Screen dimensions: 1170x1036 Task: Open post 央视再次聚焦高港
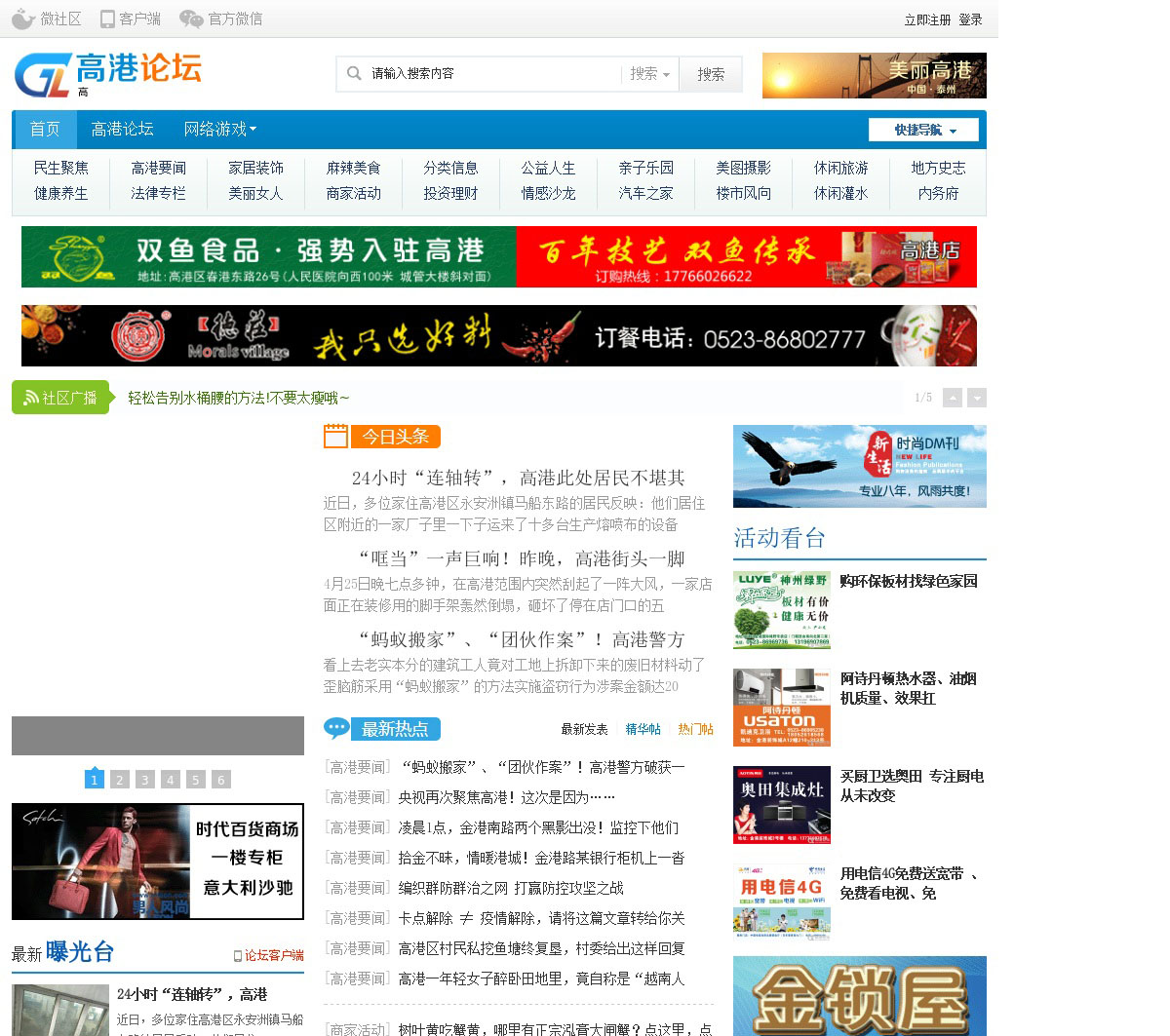[x=506, y=797]
